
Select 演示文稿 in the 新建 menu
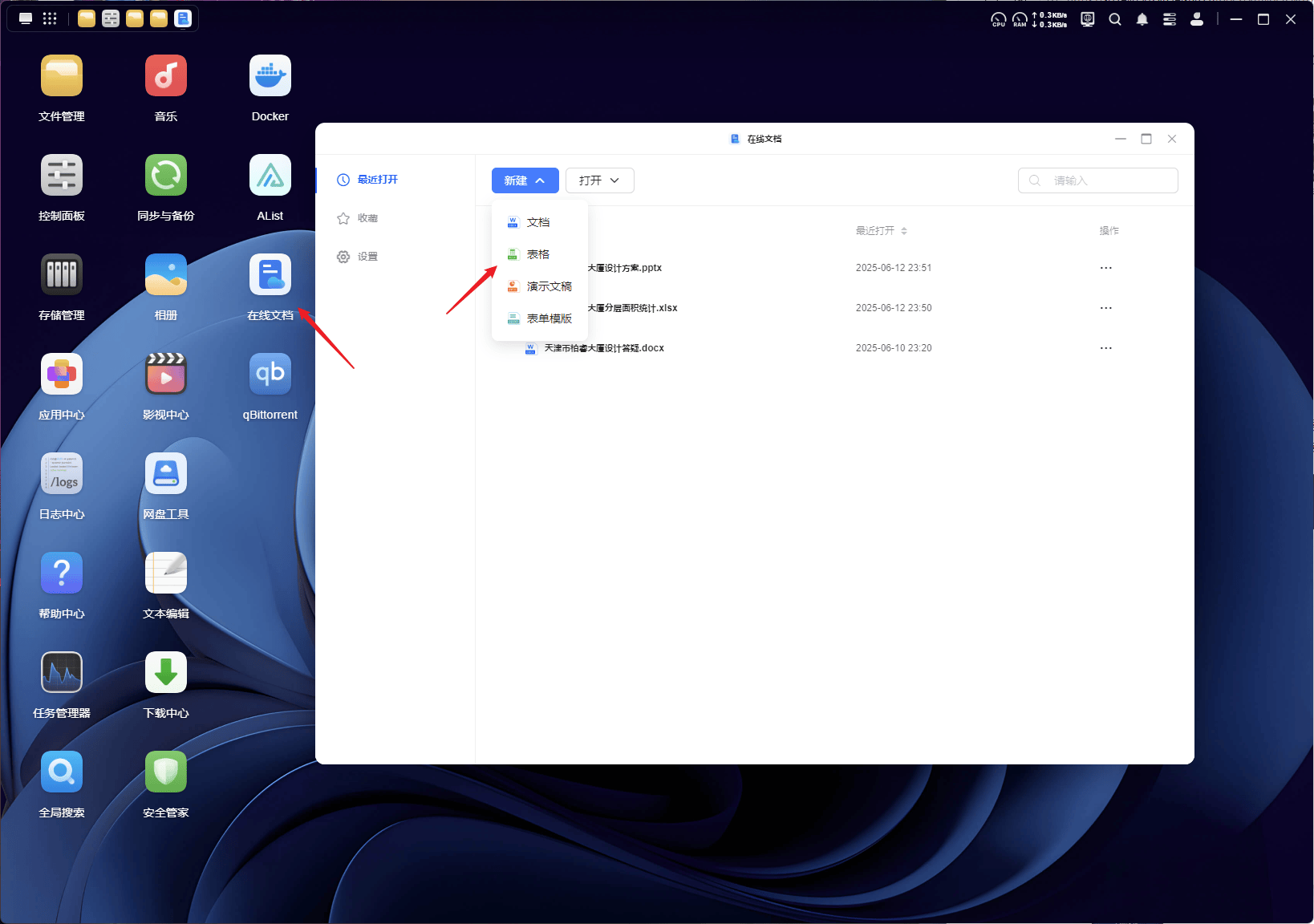click(548, 286)
